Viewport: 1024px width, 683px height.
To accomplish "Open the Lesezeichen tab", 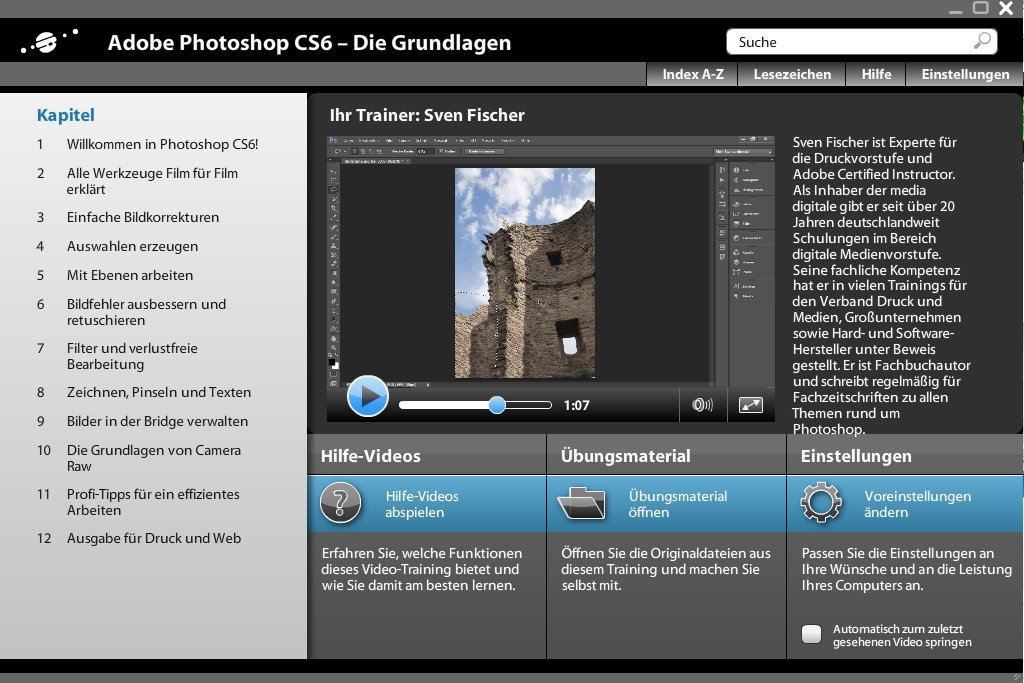I will point(792,74).
